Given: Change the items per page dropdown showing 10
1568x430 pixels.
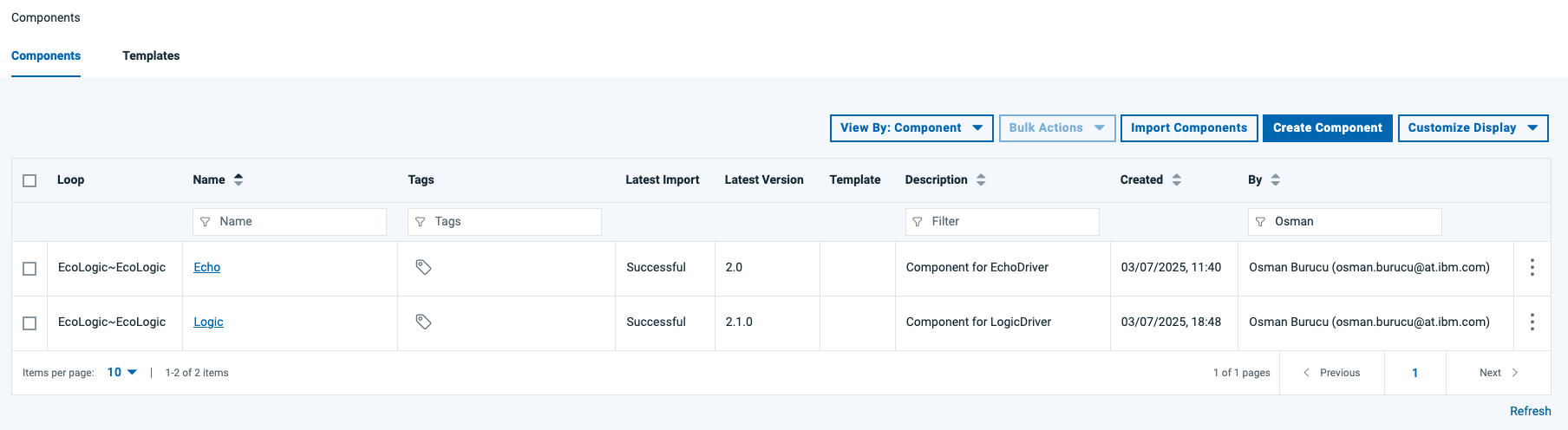Looking at the screenshot, I should [x=121, y=372].
